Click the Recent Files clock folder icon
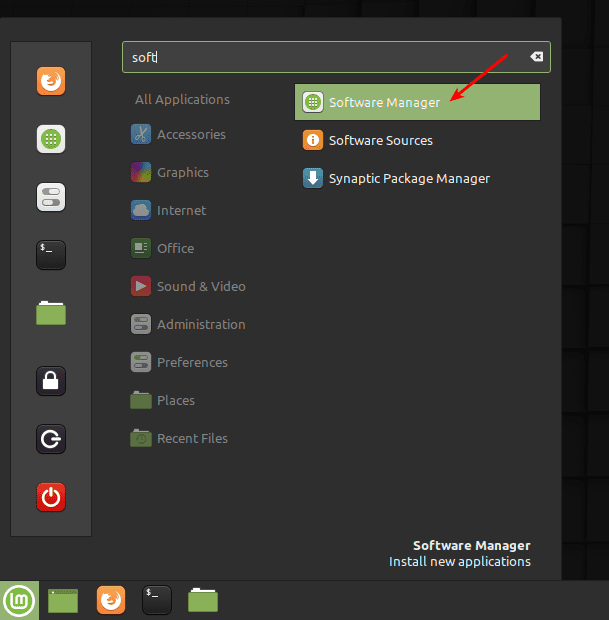Screen dimensions: 609x620 141,438
